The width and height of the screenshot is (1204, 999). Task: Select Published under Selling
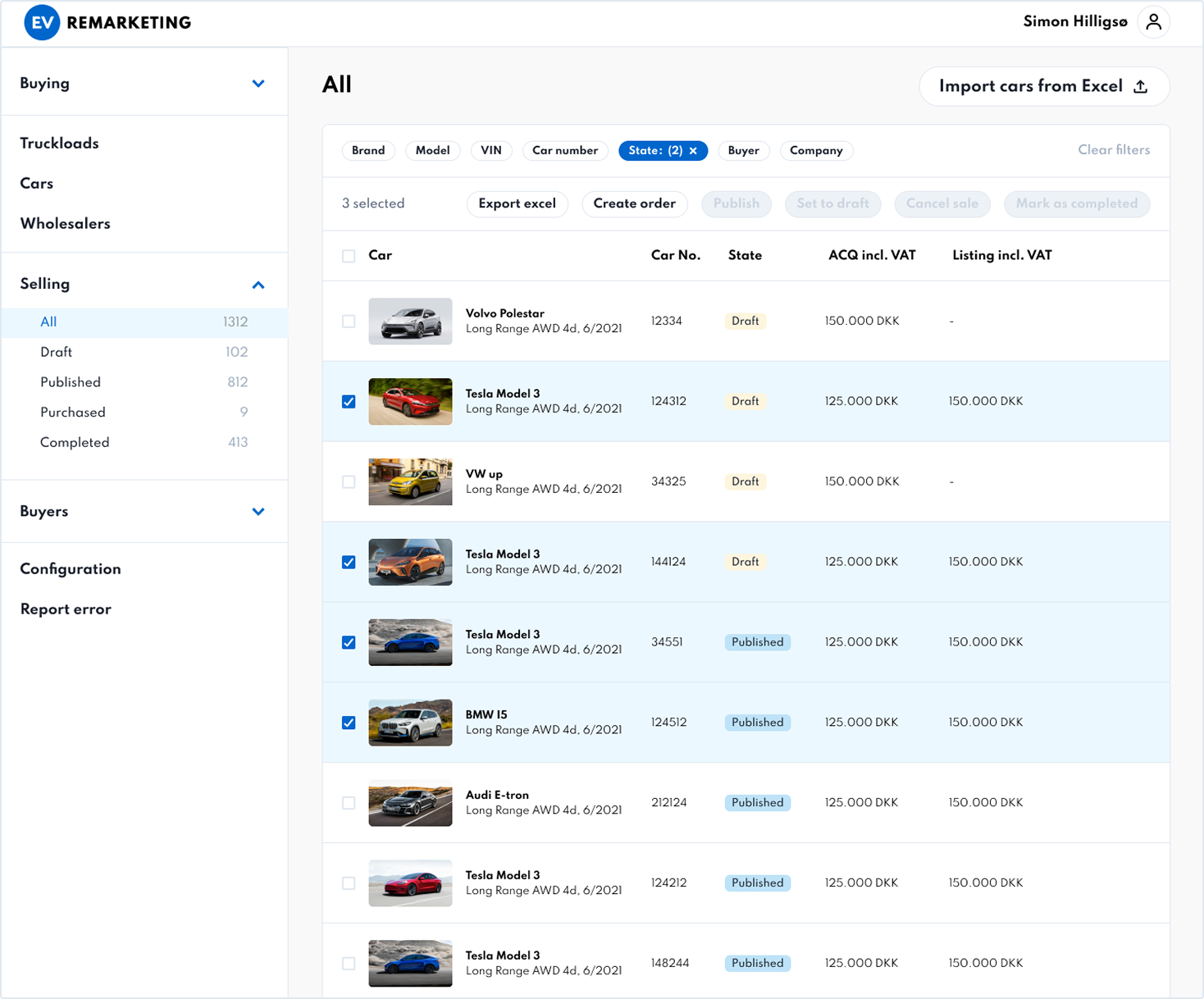click(144, 383)
